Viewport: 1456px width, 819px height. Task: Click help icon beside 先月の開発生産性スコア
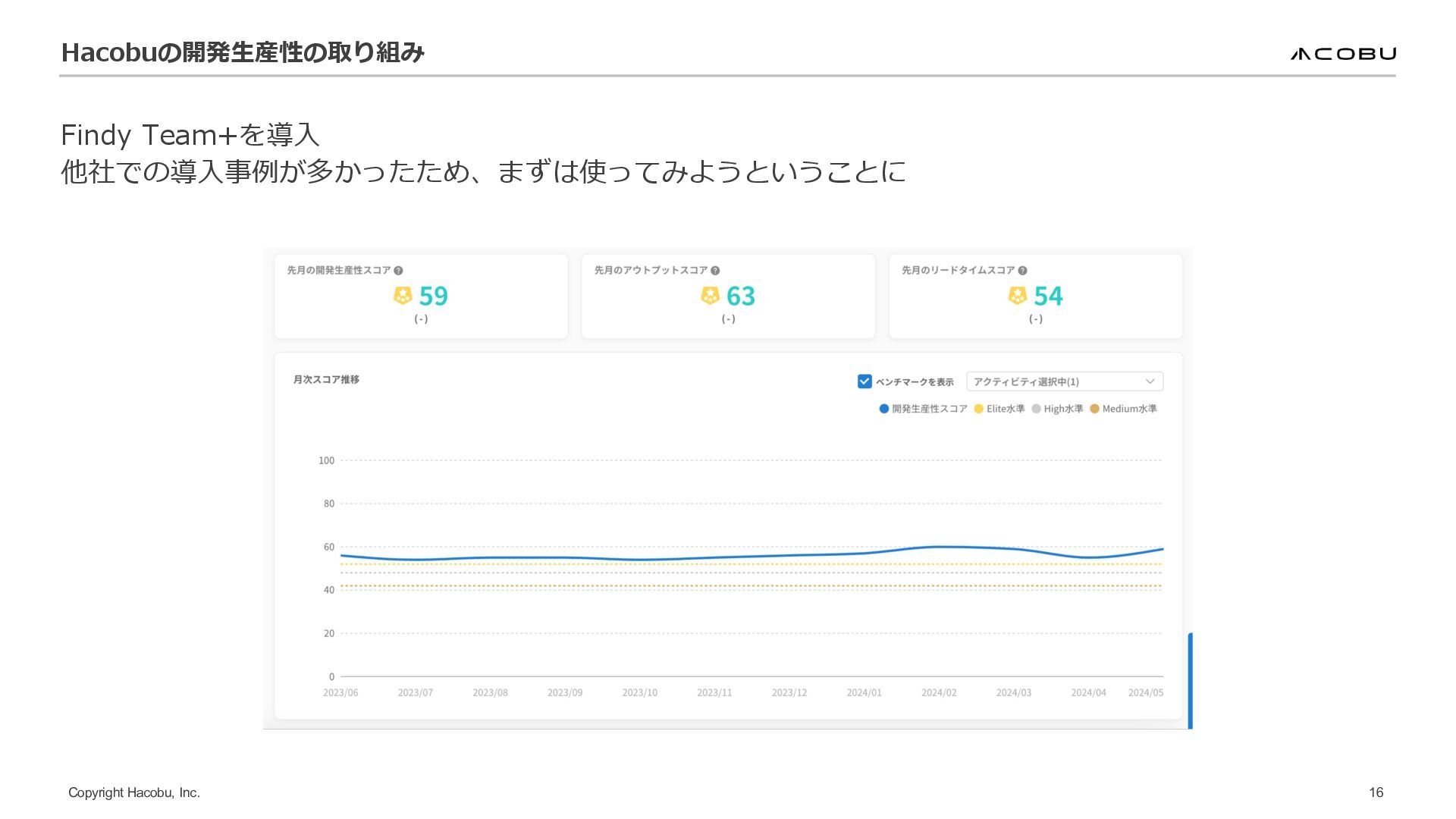[x=398, y=271]
